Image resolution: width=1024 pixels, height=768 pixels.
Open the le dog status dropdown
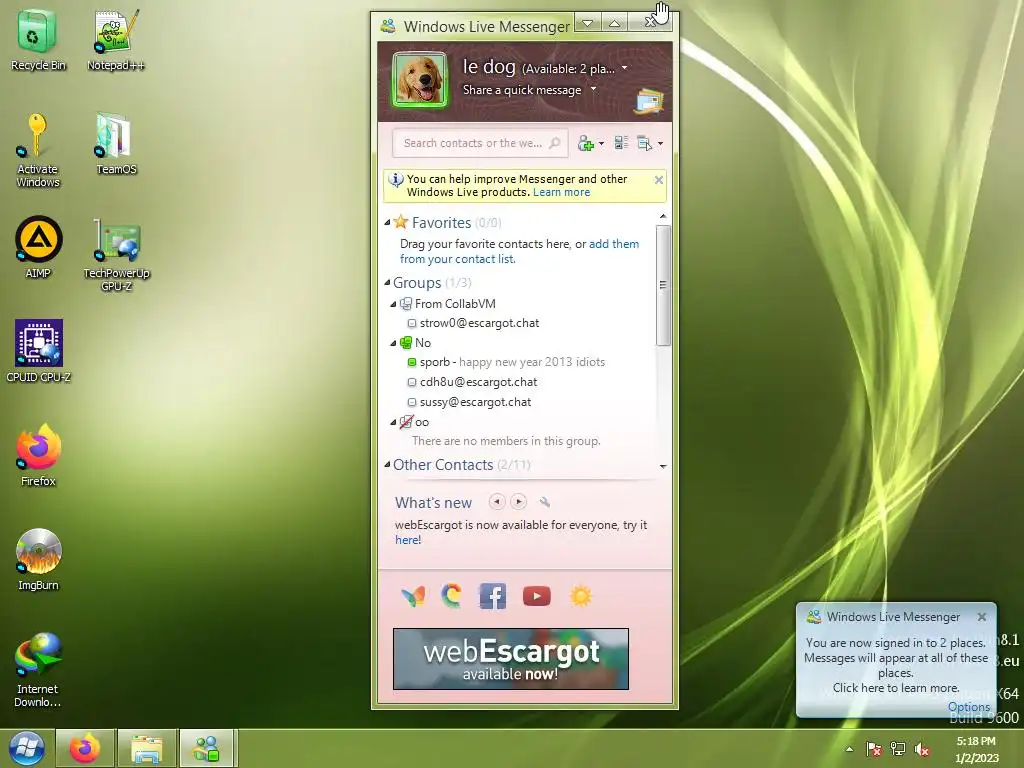tap(624, 68)
